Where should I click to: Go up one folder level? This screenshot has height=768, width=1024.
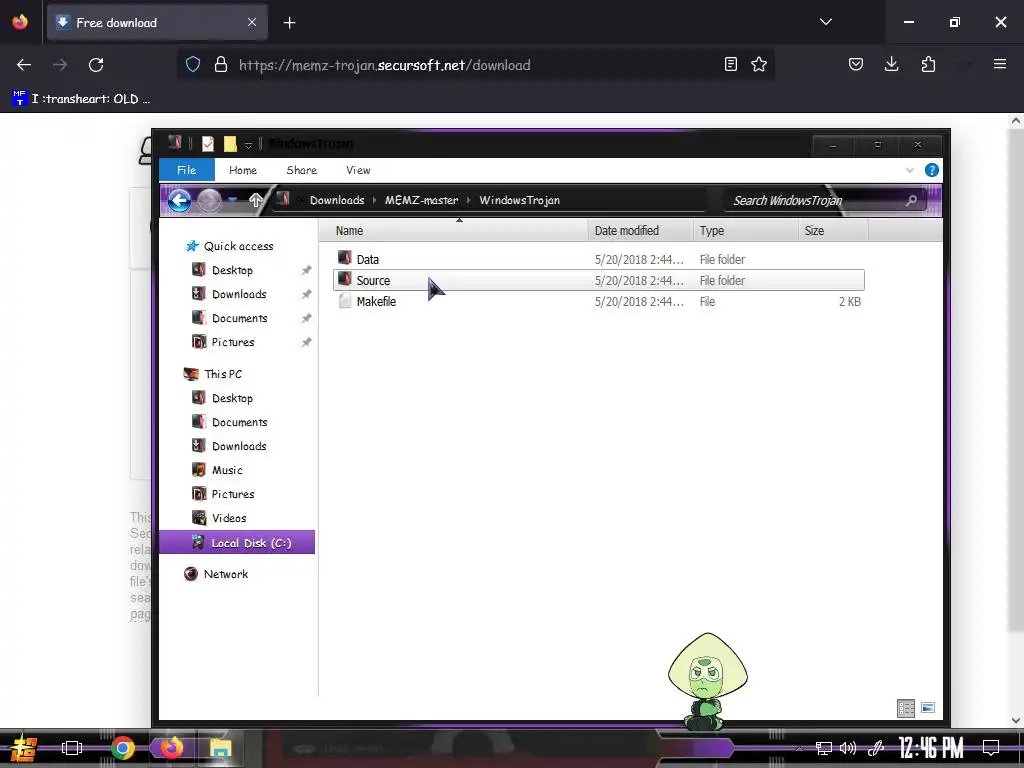tap(255, 200)
